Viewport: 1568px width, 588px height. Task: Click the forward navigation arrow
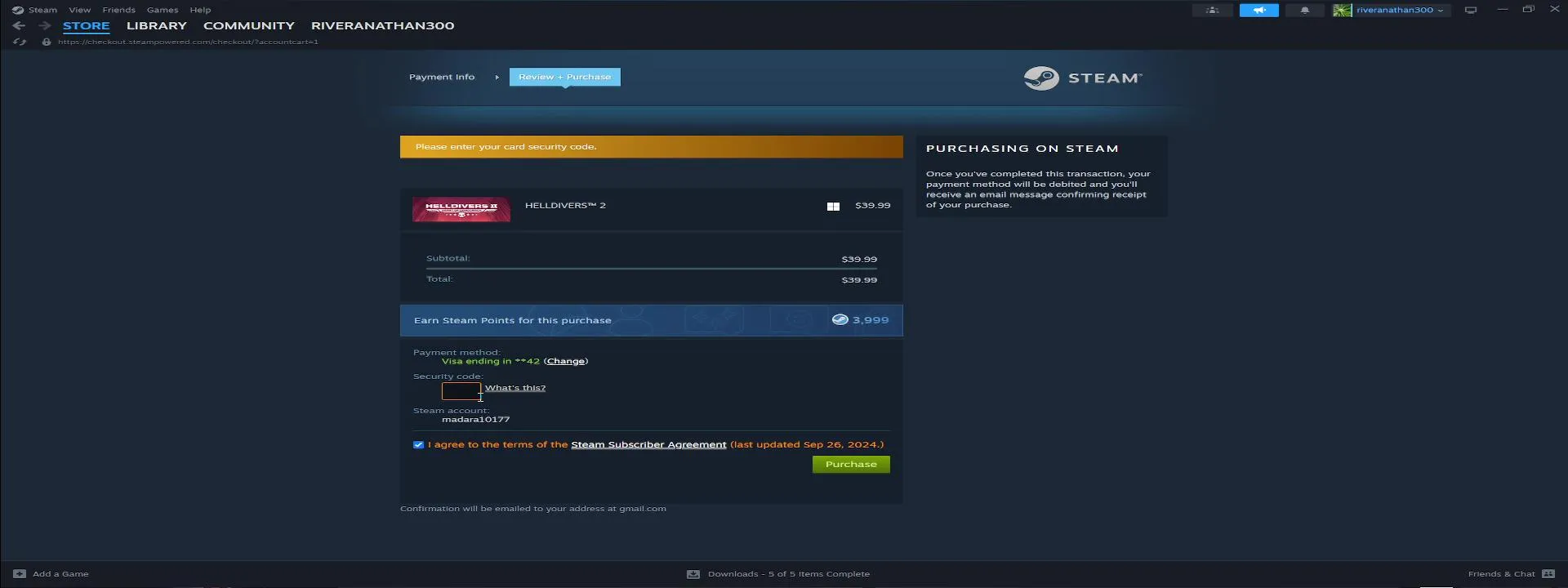[x=44, y=25]
